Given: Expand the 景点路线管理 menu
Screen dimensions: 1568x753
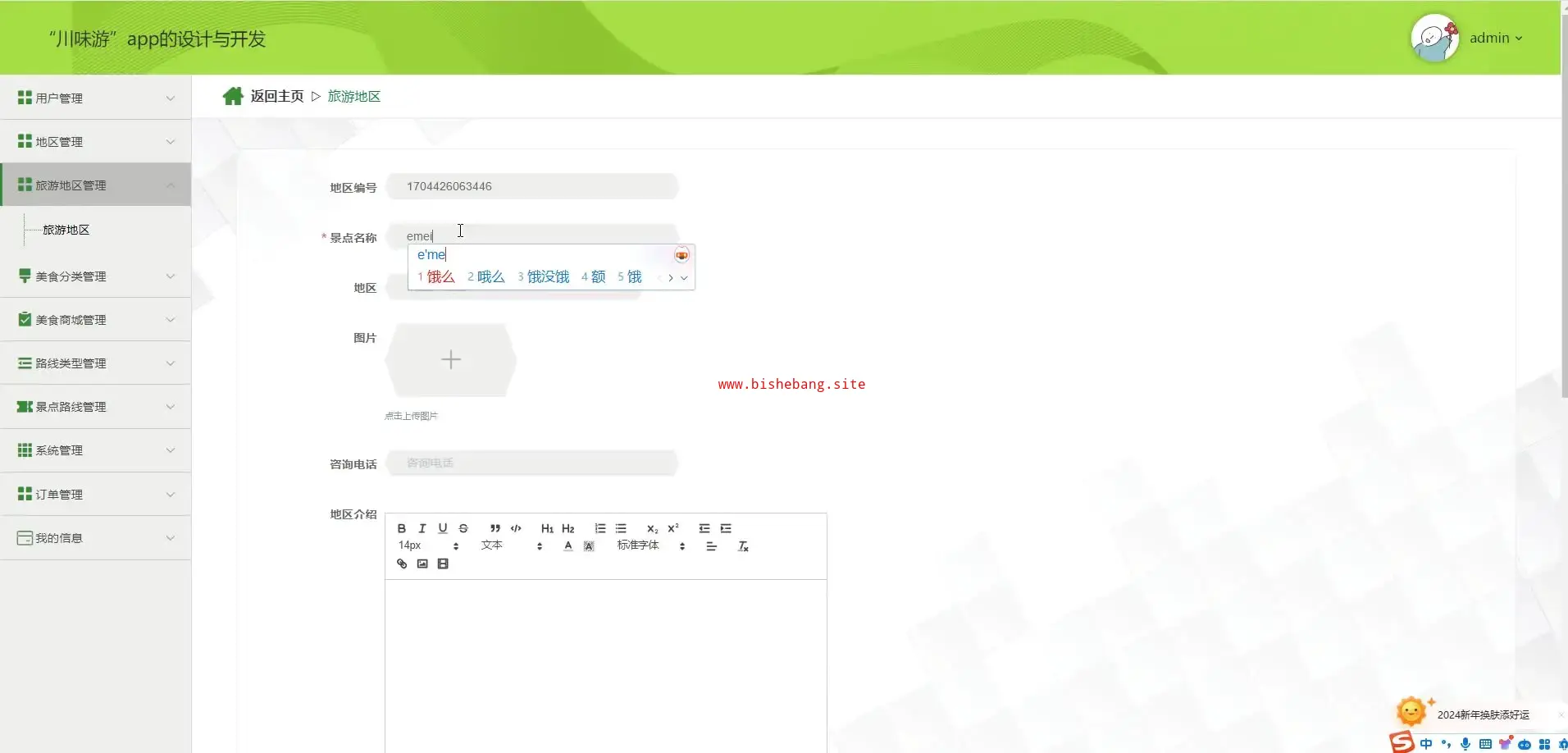Looking at the screenshot, I should point(96,407).
